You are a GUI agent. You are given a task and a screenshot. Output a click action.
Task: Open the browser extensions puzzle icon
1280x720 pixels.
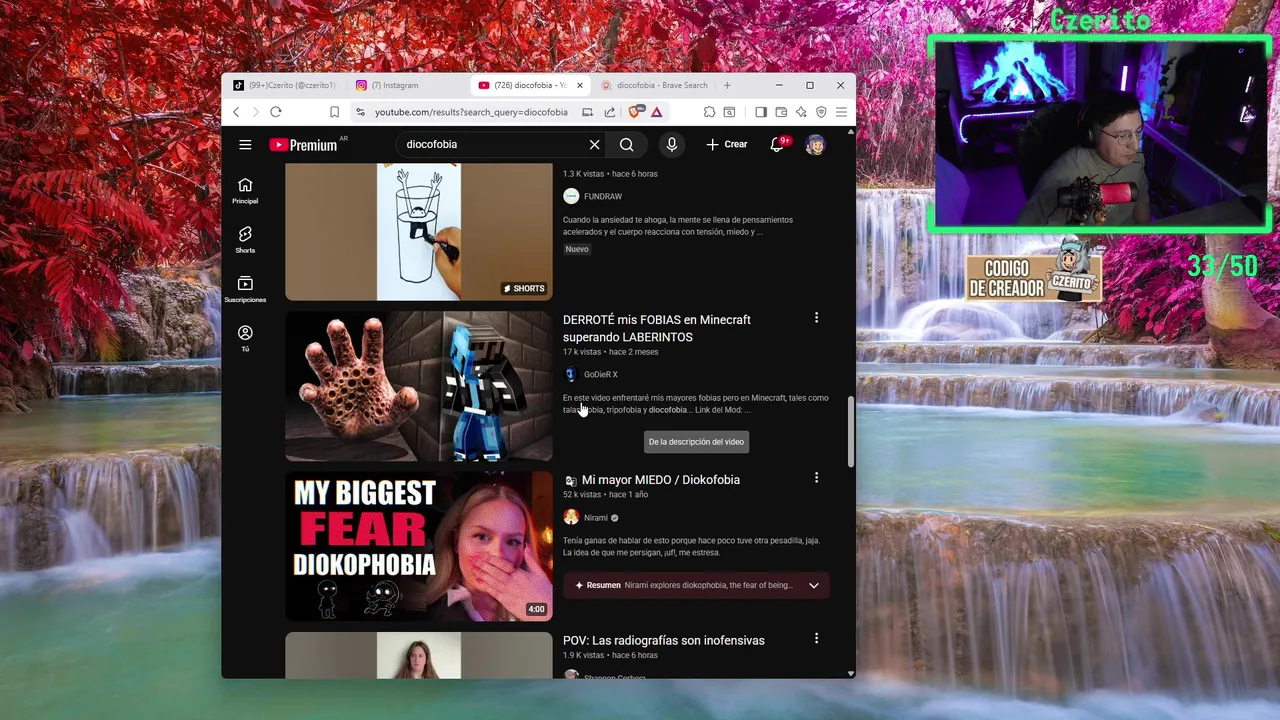pyautogui.click(x=709, y=112)
